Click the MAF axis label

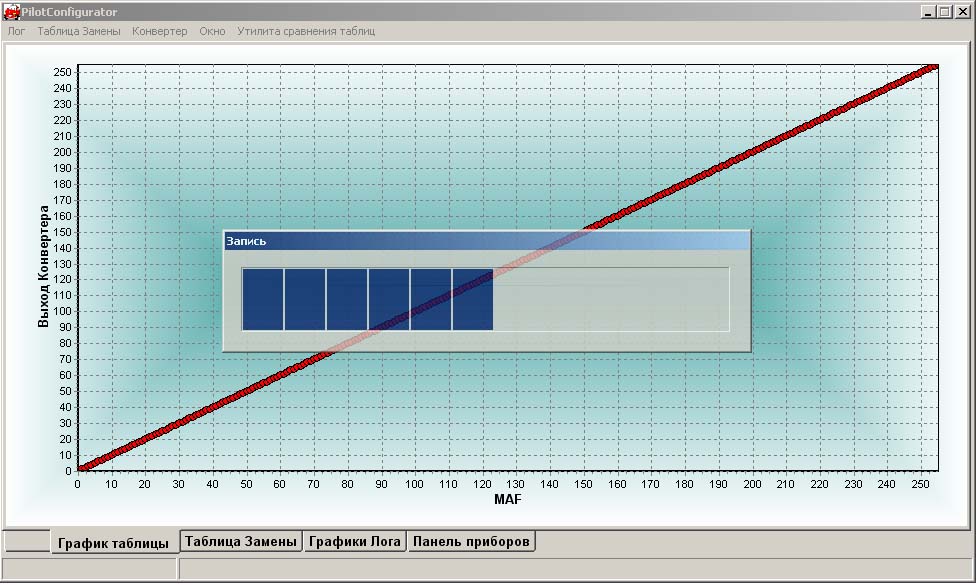pyautogui.click(x=508, y=499)
